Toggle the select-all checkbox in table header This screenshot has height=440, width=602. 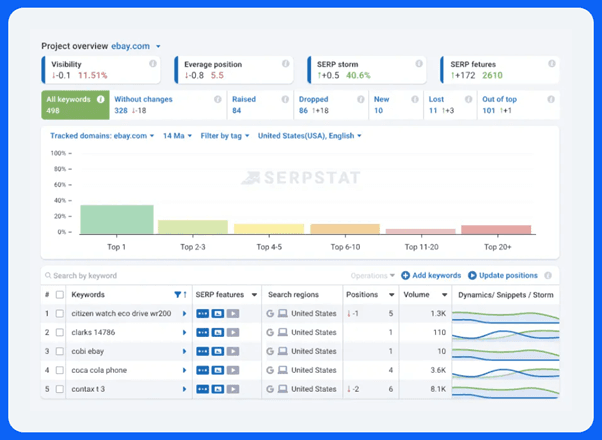click(x=60, y=295)
